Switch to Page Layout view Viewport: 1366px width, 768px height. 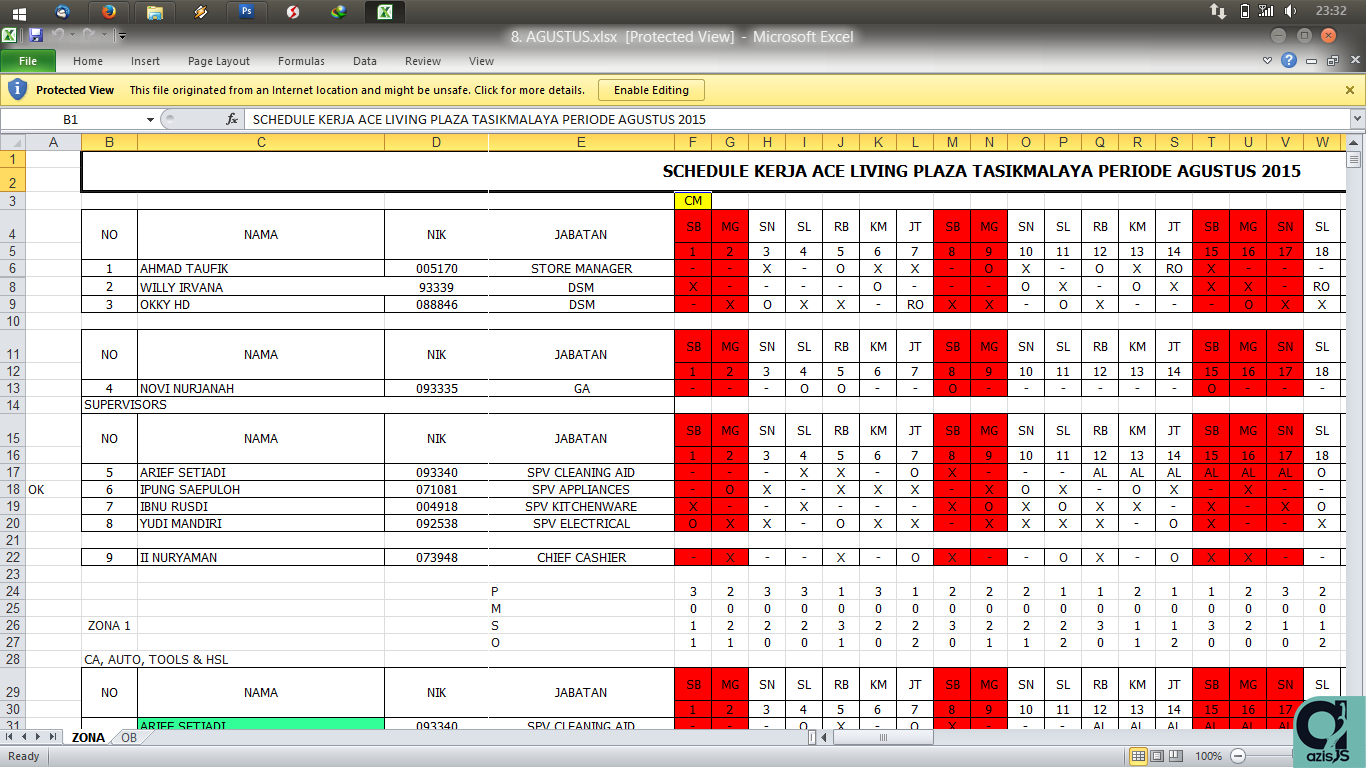(1158, 756)
